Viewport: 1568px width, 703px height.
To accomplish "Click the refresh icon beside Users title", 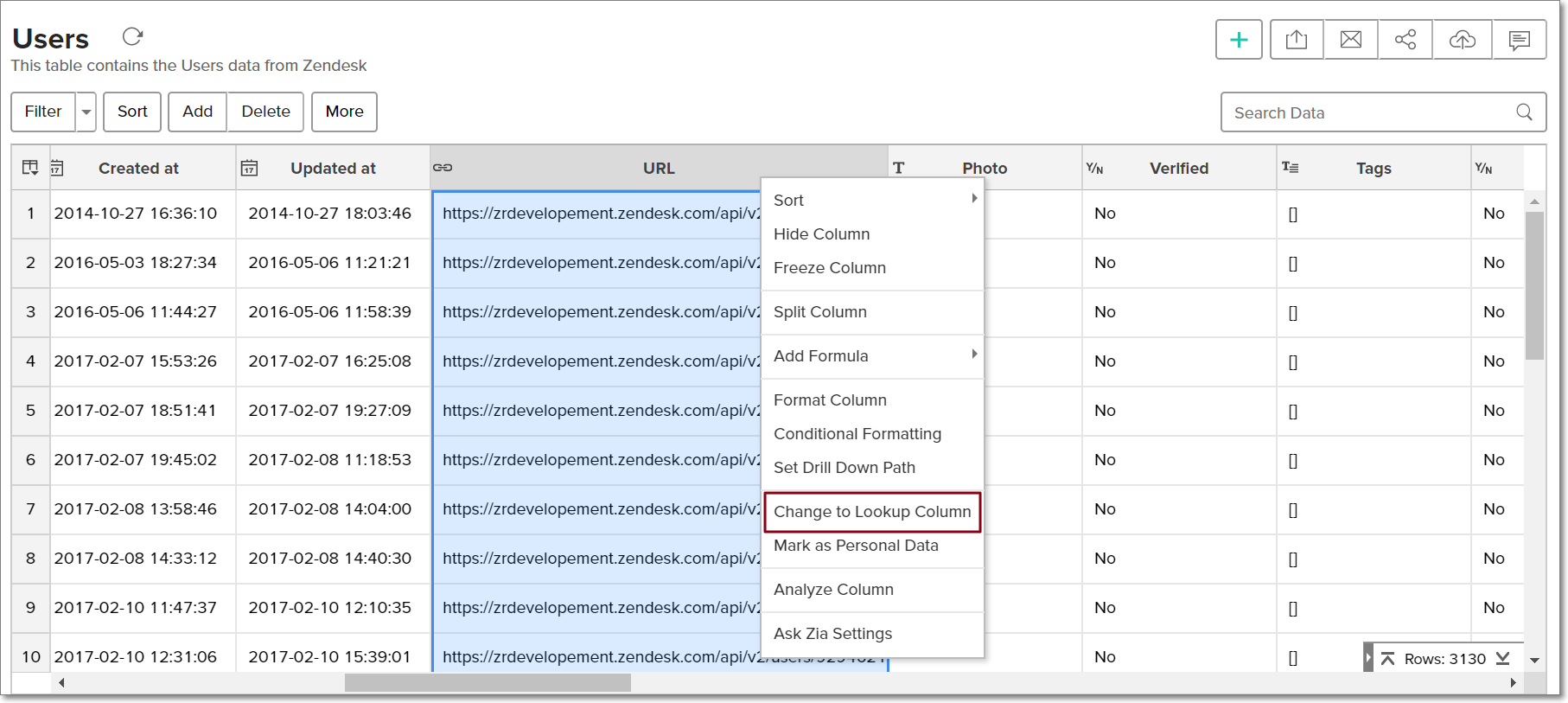I will pyautogui.click(x=132, y=36).
